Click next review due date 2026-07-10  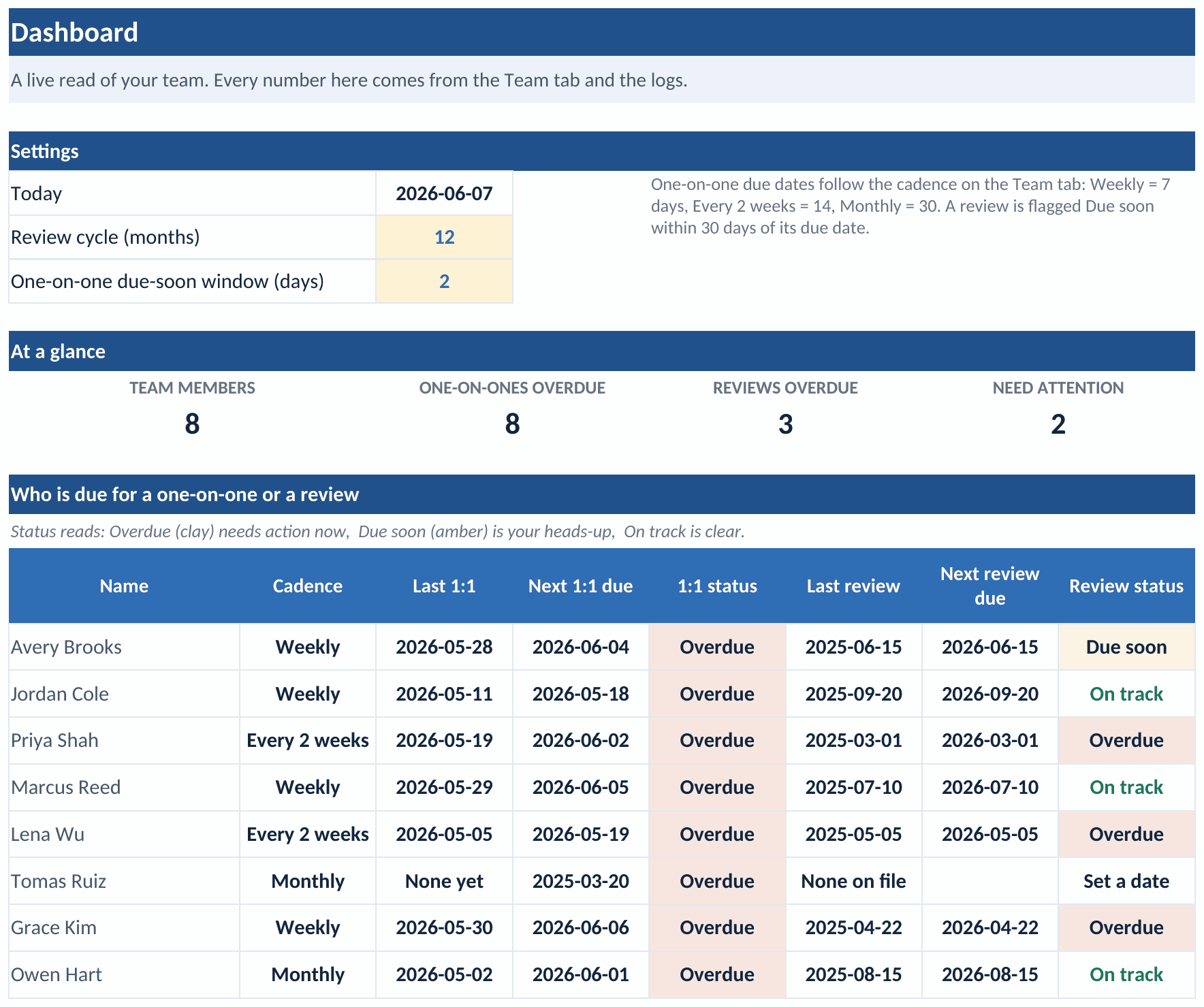(989, 787)
